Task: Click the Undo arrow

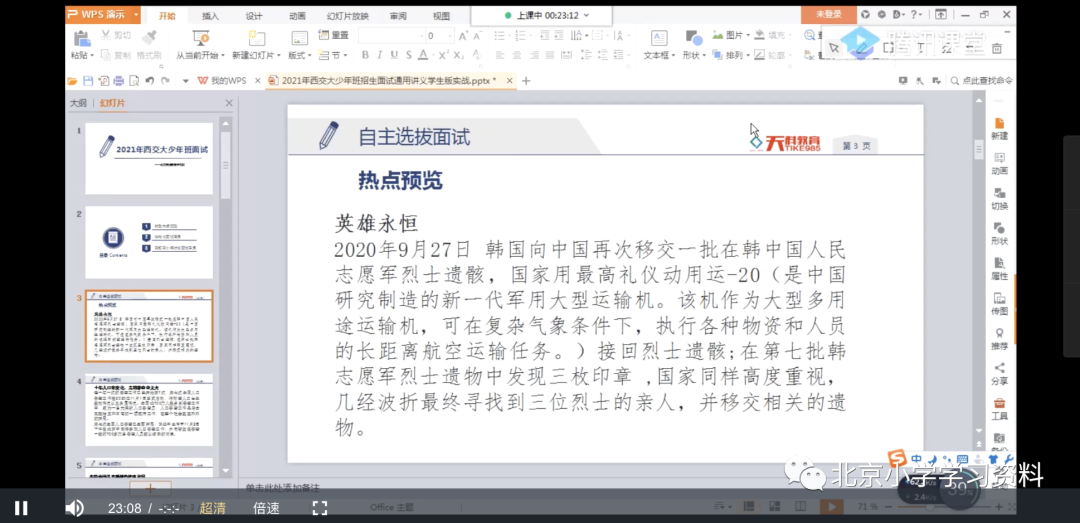Action: [149, 81]
